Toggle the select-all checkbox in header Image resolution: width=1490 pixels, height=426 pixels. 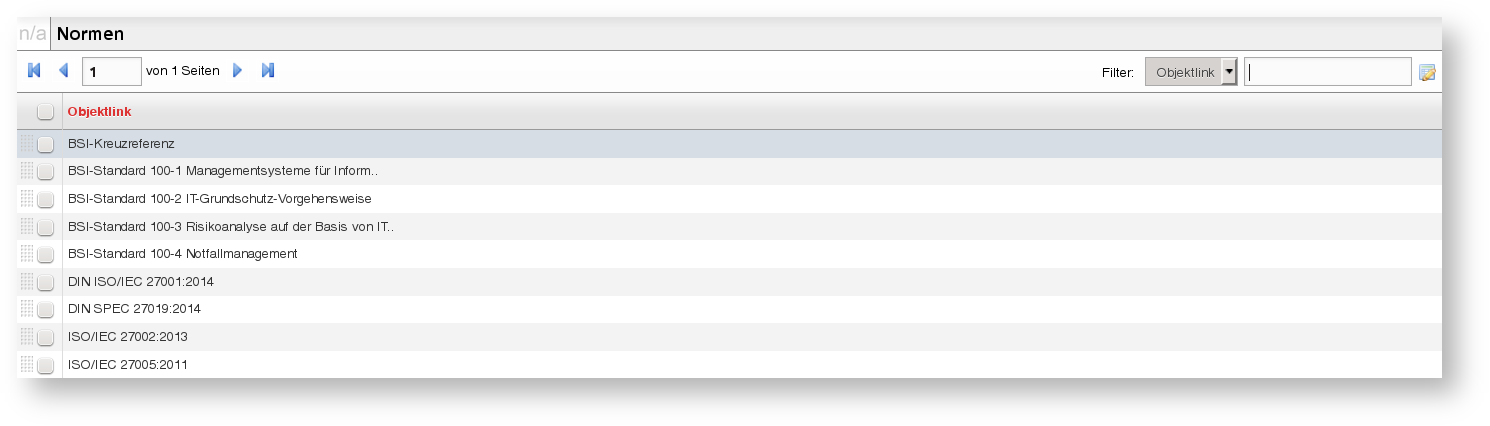coord(45,112)
